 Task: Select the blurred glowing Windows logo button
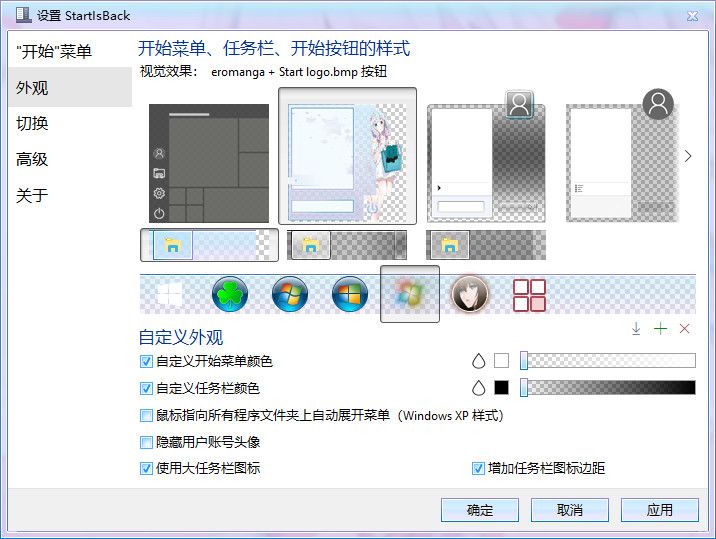[410, 294]
